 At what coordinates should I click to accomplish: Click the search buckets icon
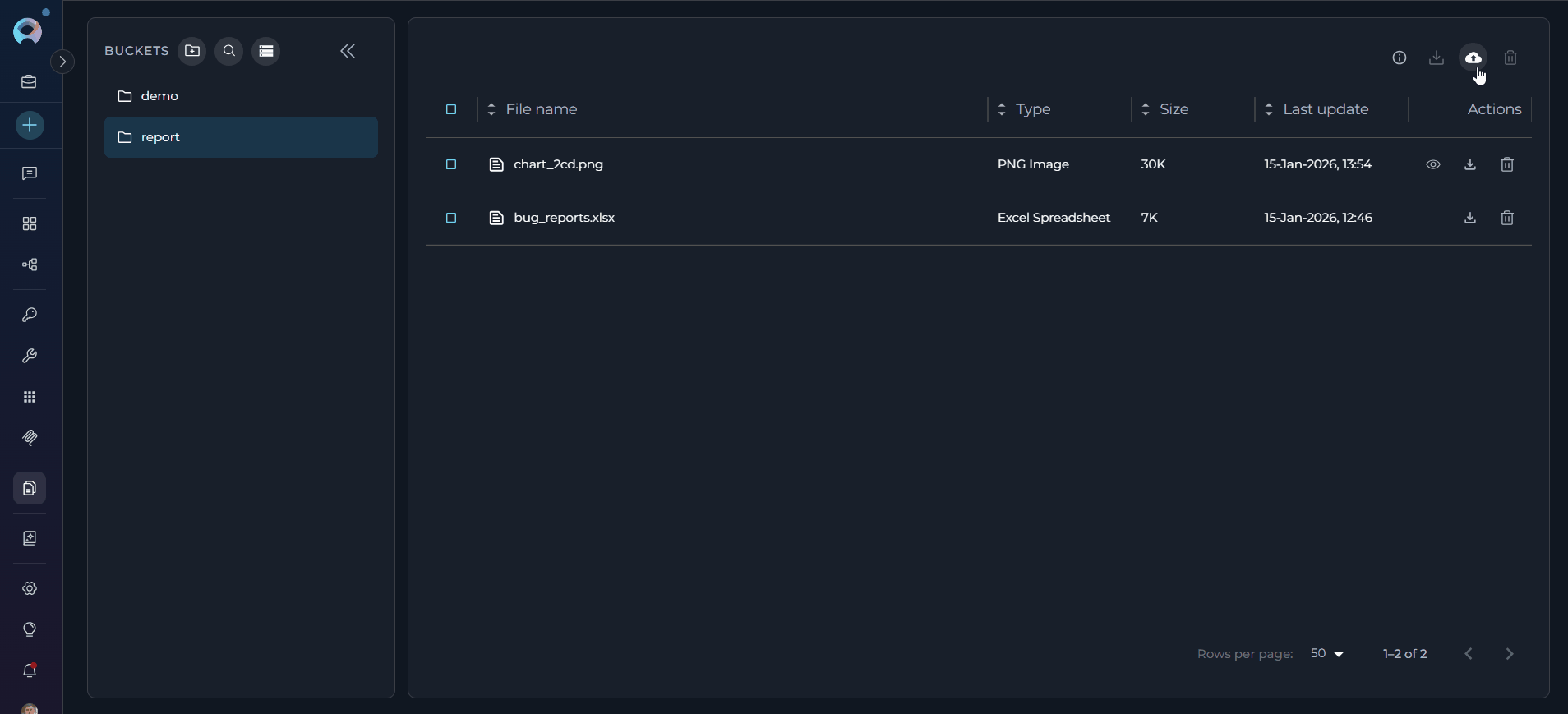point(229,51)
